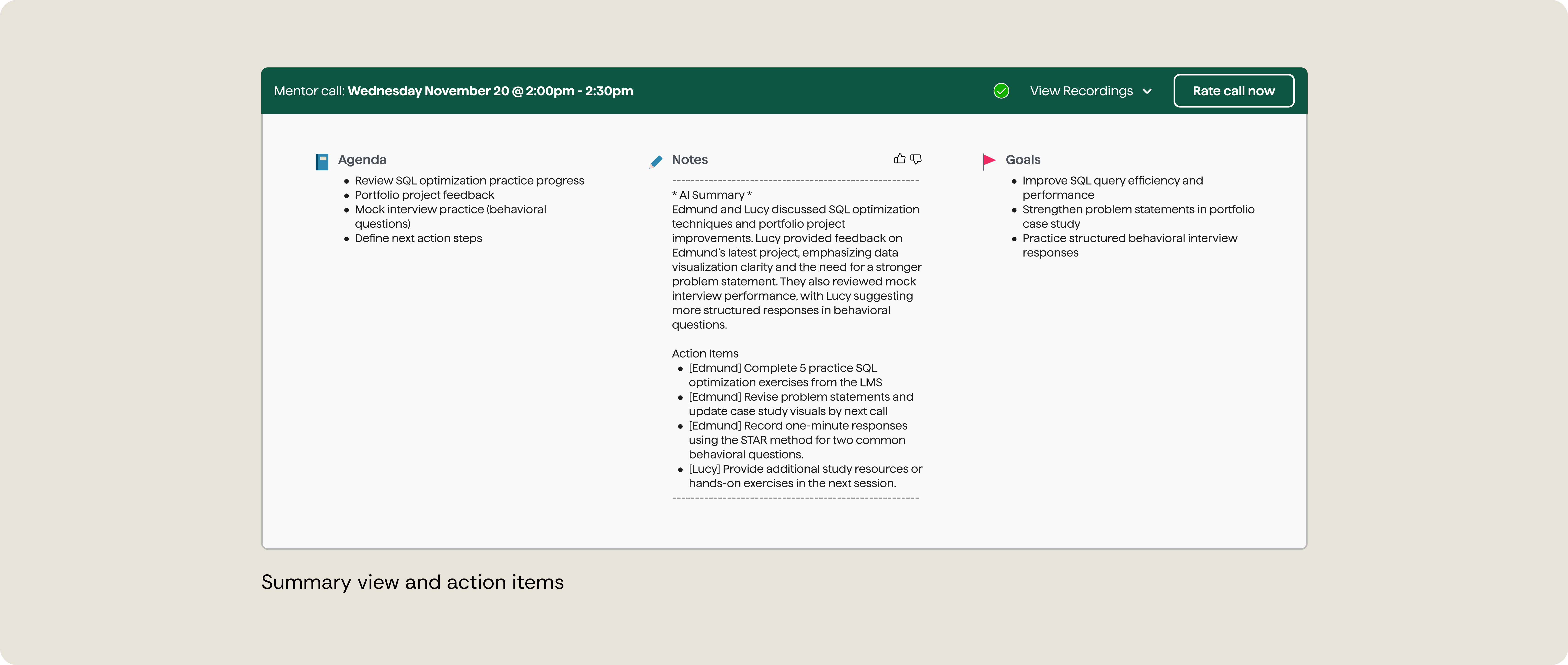The image size is (1568, 665).
Task: Click 'Define next action steps' agenda item
Action: [x=418, y=238]
